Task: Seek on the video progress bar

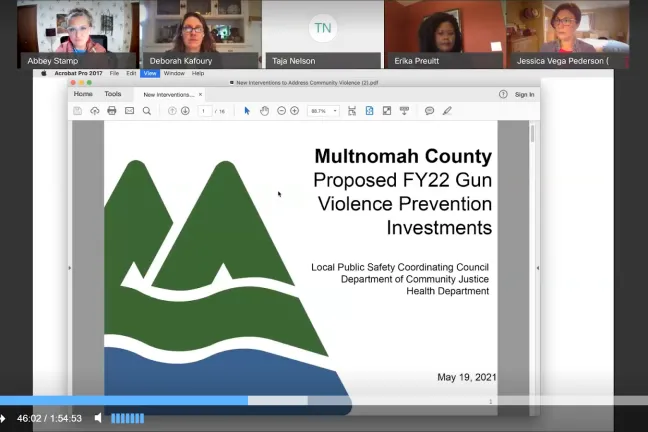Action: click(x=324, y=400)
